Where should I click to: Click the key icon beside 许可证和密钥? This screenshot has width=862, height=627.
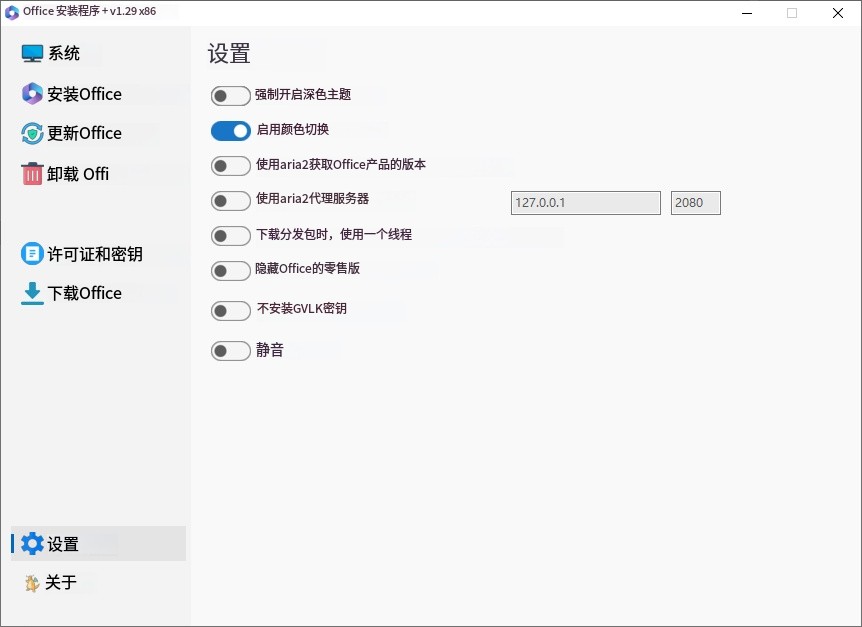(x=31, y=253)
